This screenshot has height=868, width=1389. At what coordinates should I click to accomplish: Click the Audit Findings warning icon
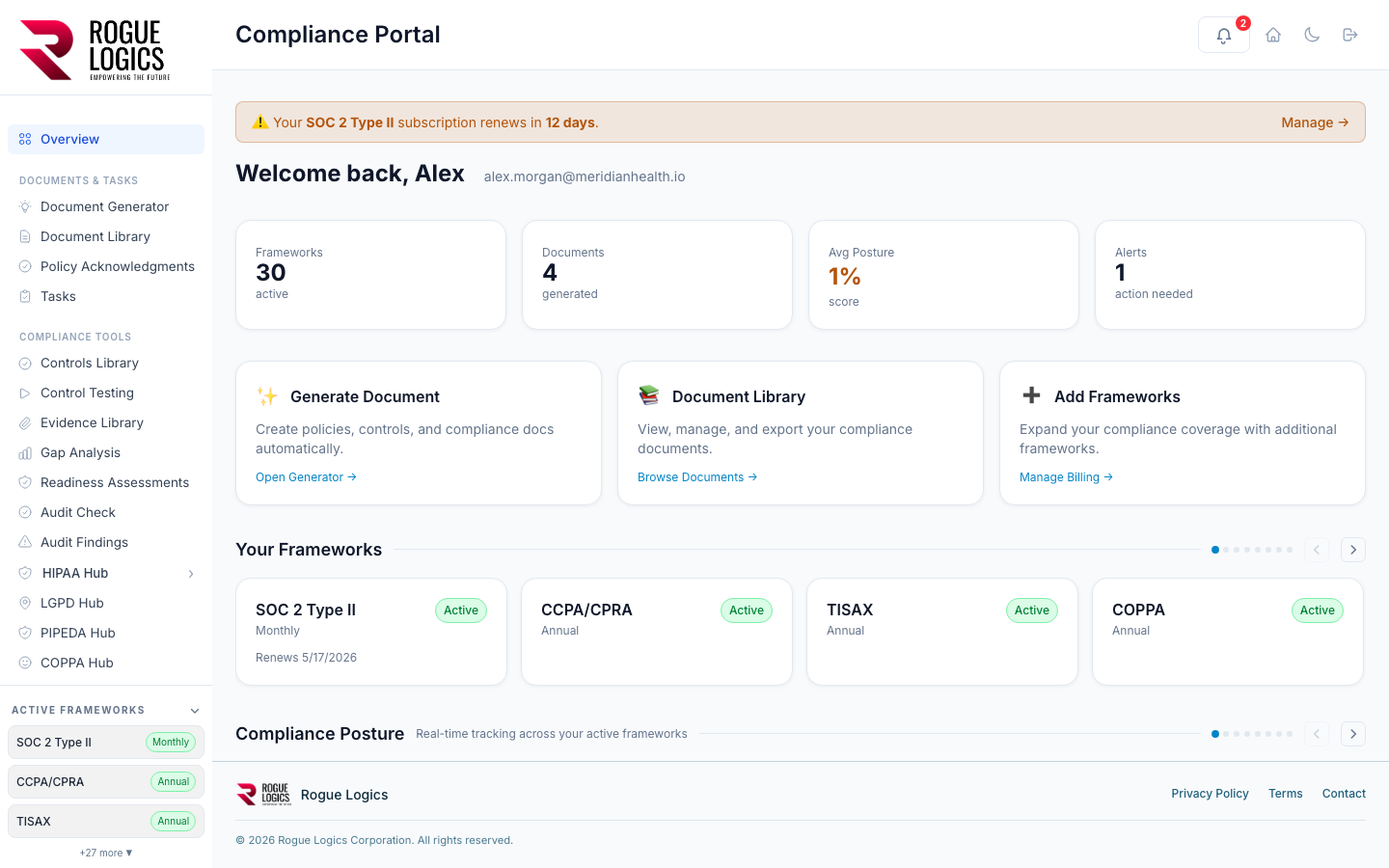[25, 542]
